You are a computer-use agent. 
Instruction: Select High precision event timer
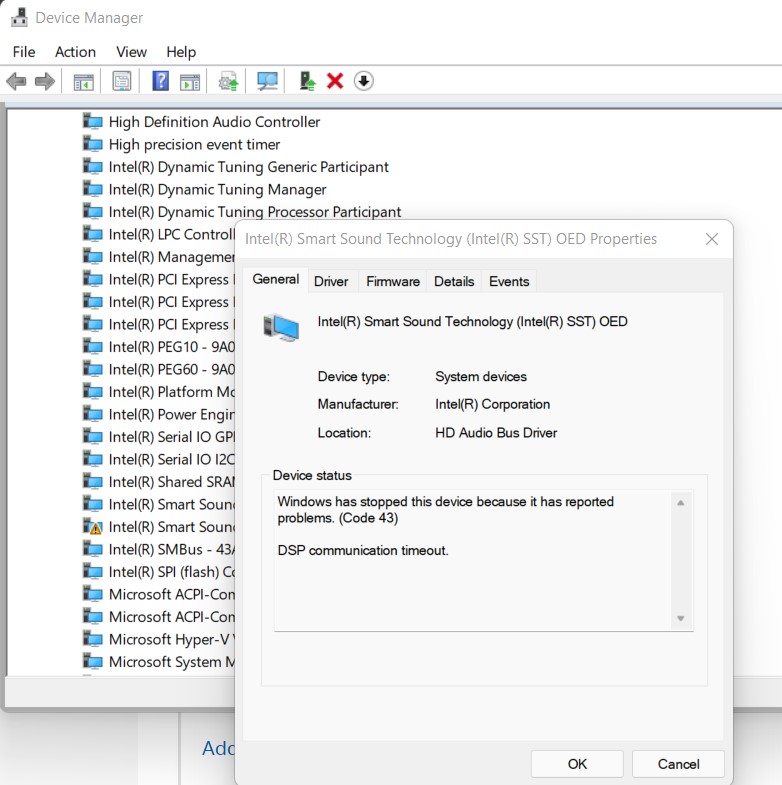194,144
